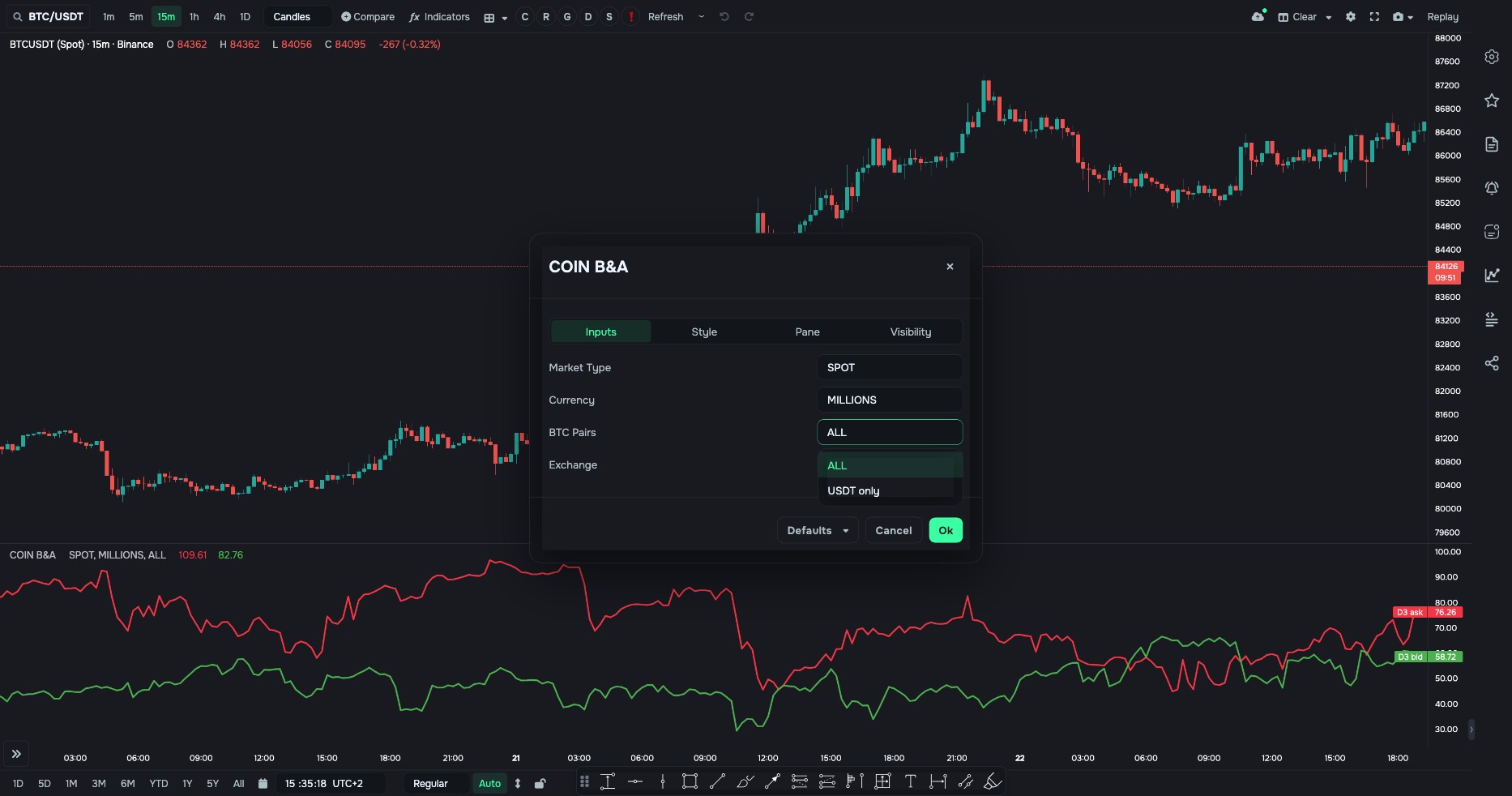Click the red exclamation alert icon
This screenshot has width=1512, height=796.
pos(630,16)
